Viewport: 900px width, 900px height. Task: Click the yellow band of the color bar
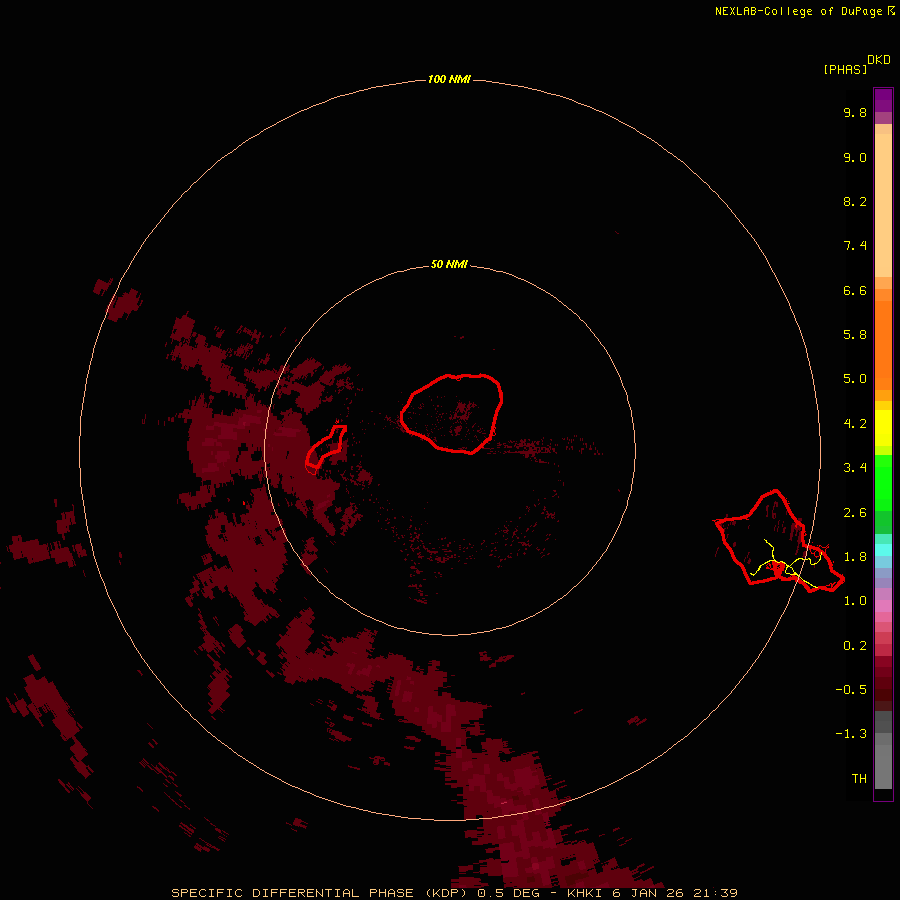click(883, 428)
